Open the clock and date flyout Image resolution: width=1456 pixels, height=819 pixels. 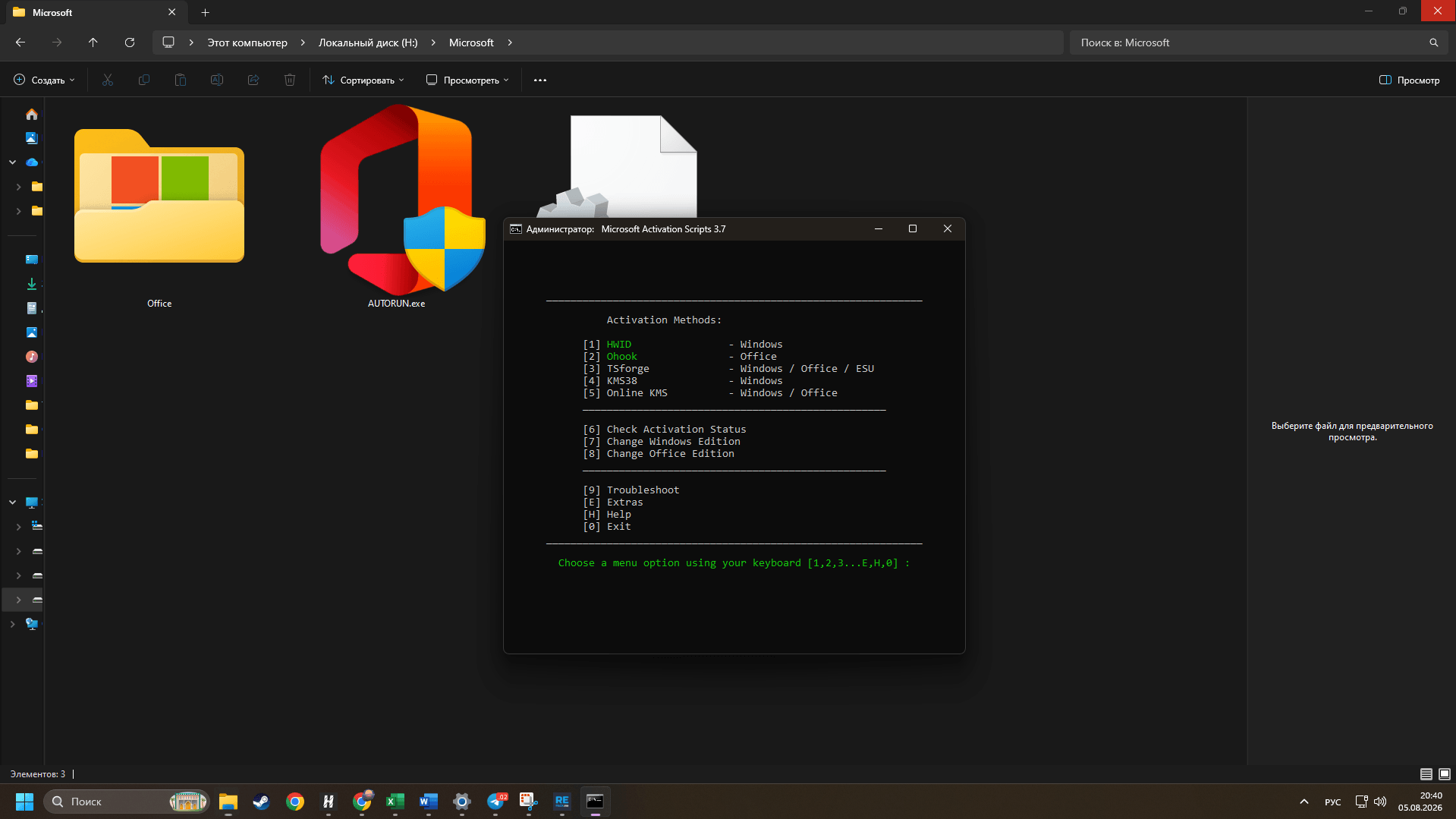tap(1421, 802)
